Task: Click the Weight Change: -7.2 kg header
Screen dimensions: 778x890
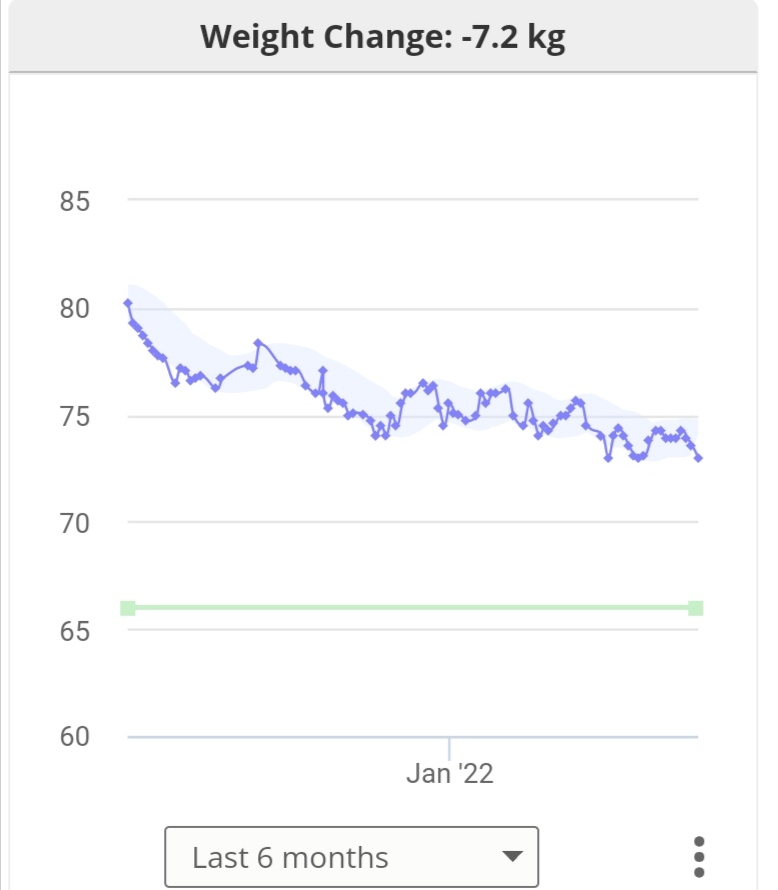Action: [383, 37]
